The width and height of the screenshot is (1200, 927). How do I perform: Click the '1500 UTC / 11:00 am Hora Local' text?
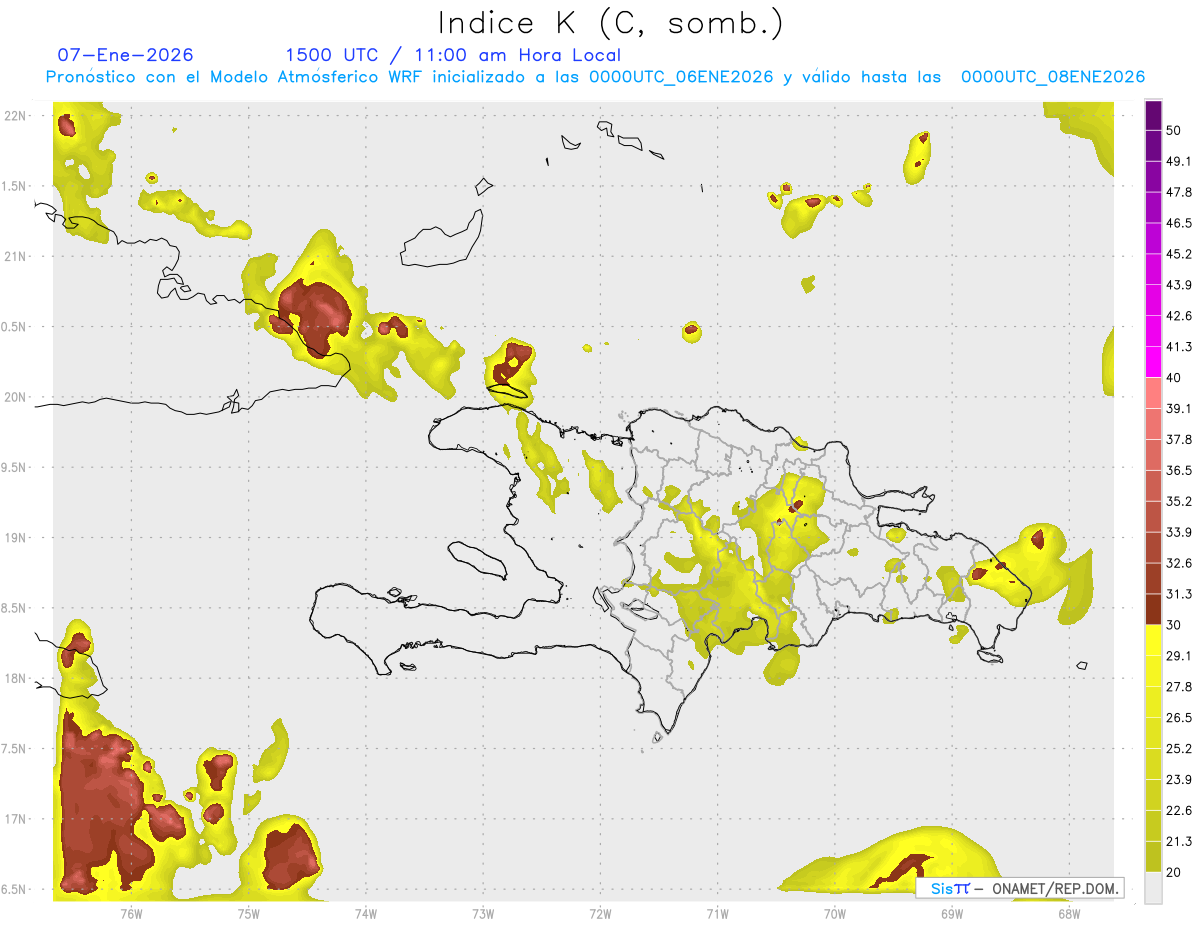point(453,56)
